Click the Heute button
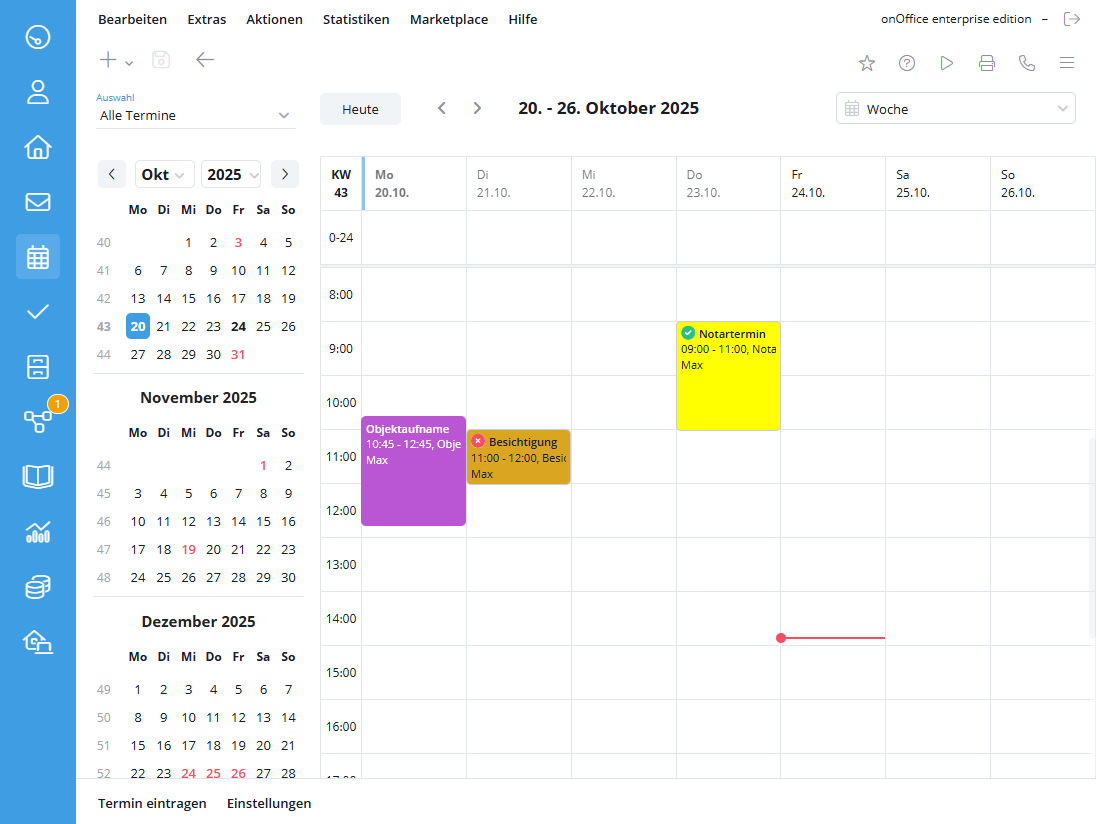Image resolution: width=1096 pixels, height=824 pixels. click(x=360, y=109)
